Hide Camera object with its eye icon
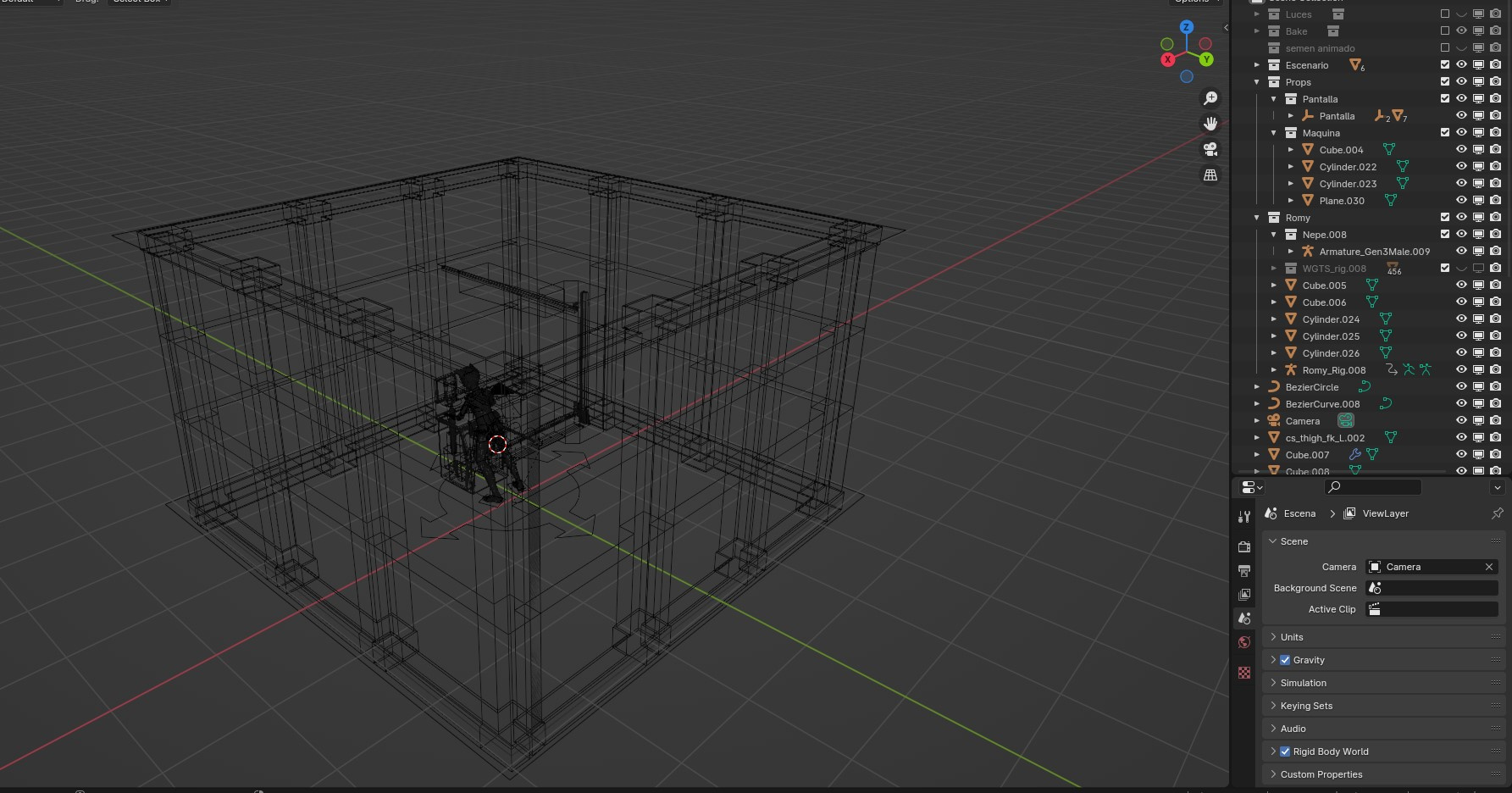The width and height of the screenshot is (1512, 793). click(x=1461, y=421)
